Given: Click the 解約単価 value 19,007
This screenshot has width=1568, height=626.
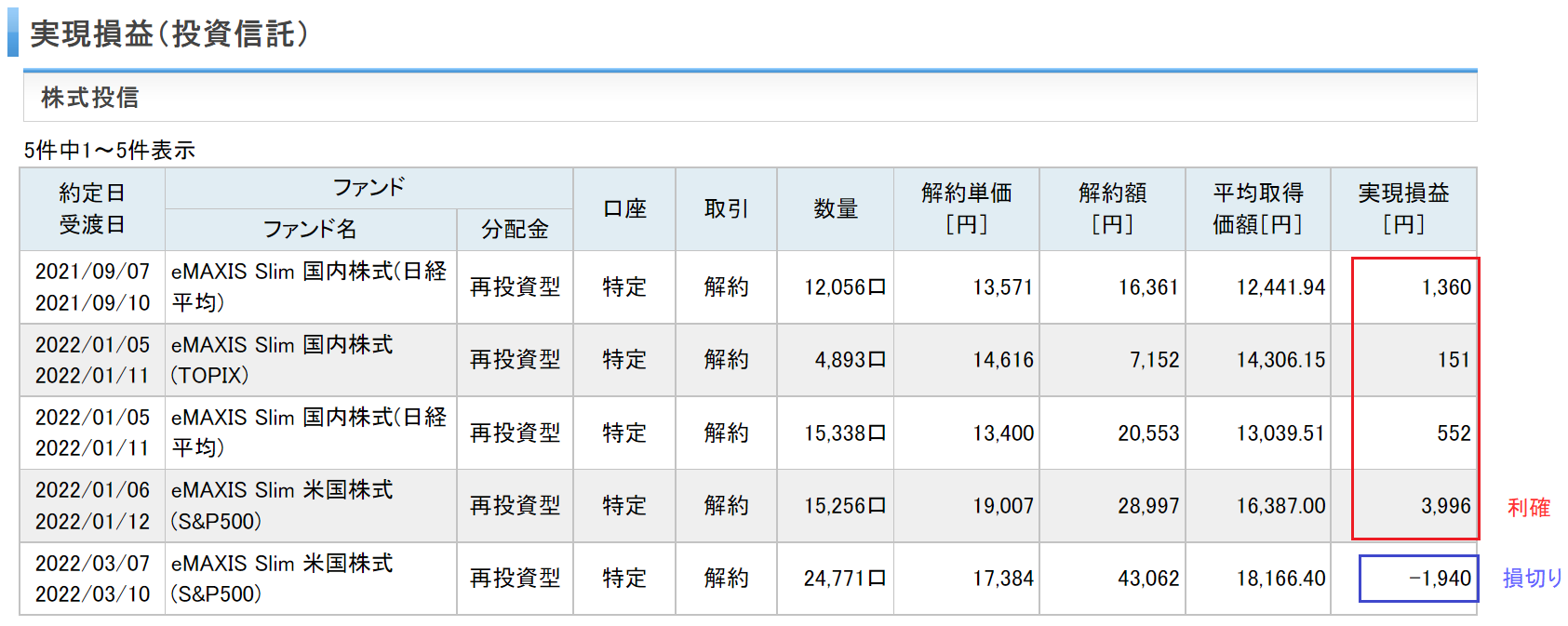Looking at the screenshot, I should tap(1003, 506).
